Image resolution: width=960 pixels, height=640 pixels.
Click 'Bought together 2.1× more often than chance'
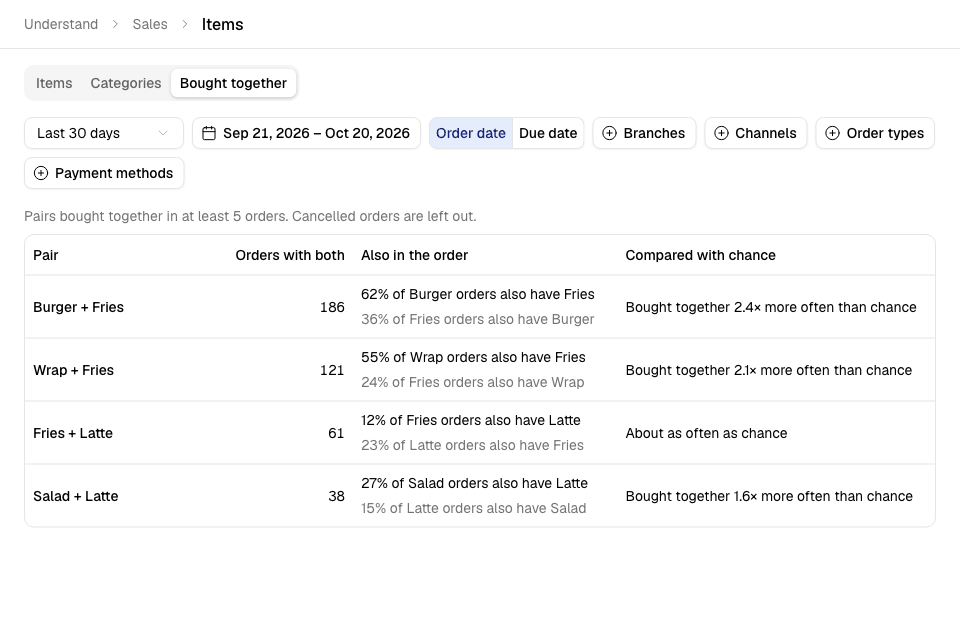coord(769,371)
